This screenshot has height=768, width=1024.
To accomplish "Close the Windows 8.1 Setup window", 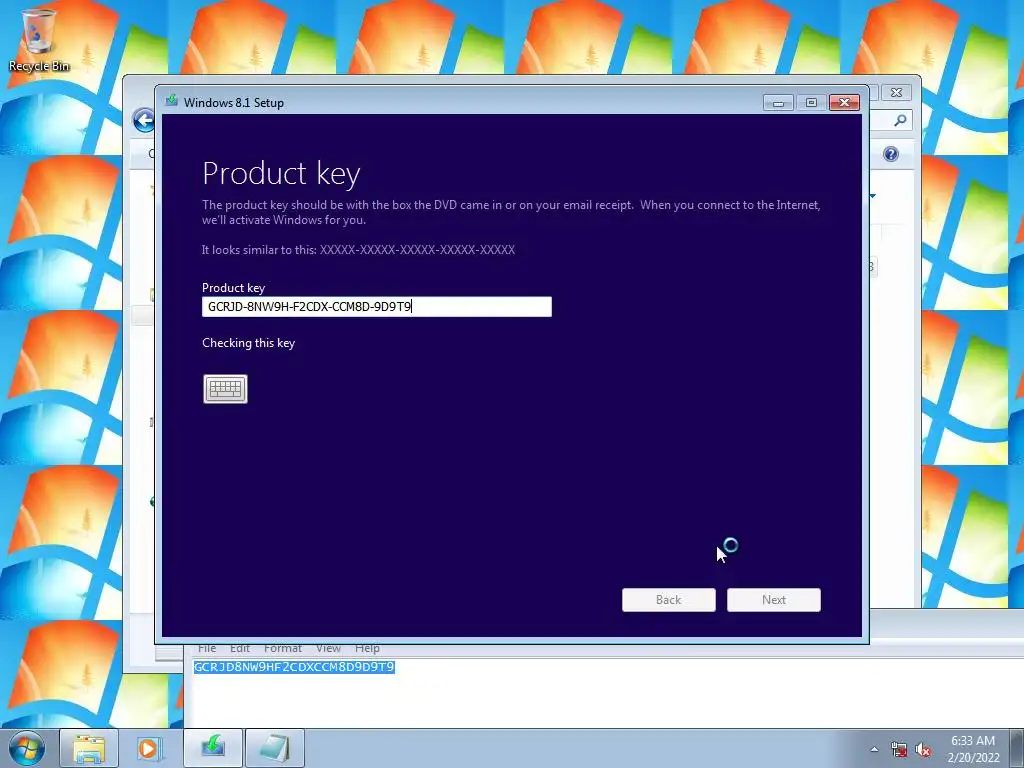I will [844, 103].
